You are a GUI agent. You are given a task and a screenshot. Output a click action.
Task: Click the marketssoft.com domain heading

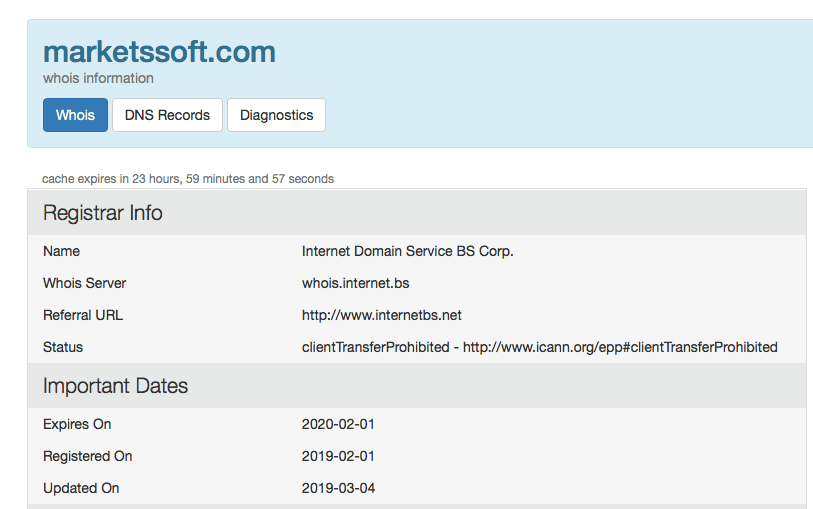[x=159, y=52]
